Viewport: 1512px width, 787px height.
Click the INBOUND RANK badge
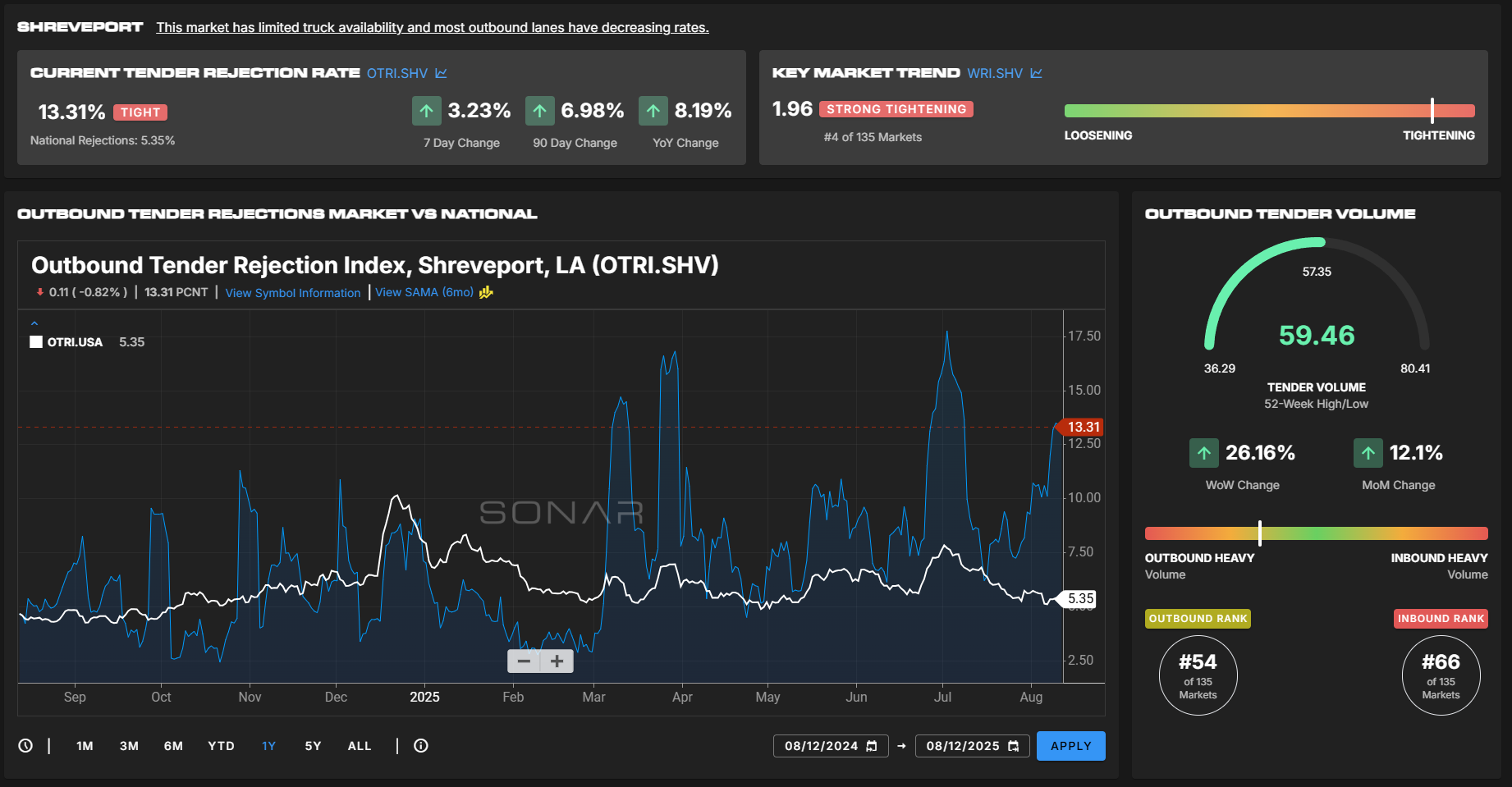[1441, 619]
